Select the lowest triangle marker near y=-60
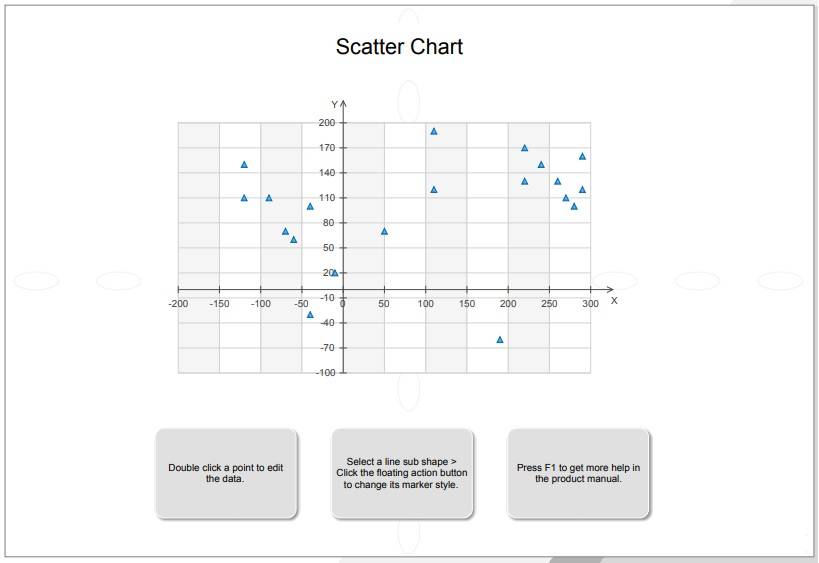The image size is (819, 563). (500, 339)
